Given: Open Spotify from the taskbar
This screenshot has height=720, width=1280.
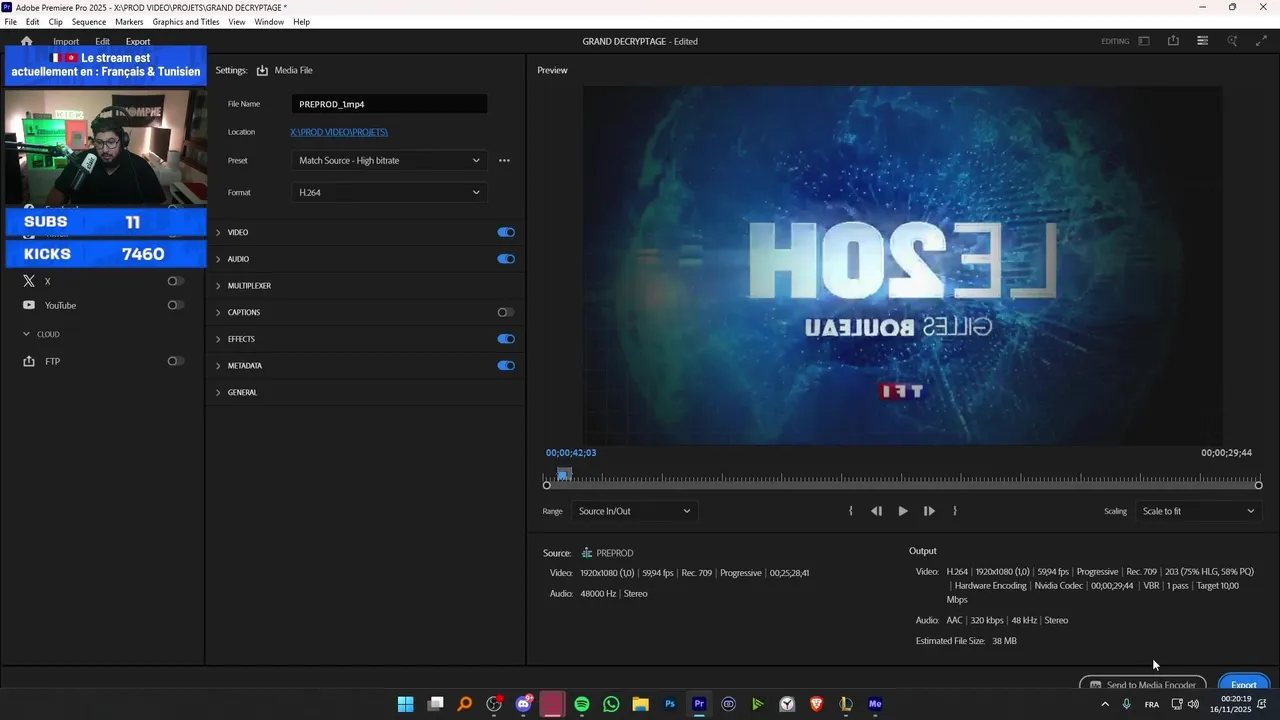Looking at the screenshot, I should pyautogui.click(x=582, y=704).
